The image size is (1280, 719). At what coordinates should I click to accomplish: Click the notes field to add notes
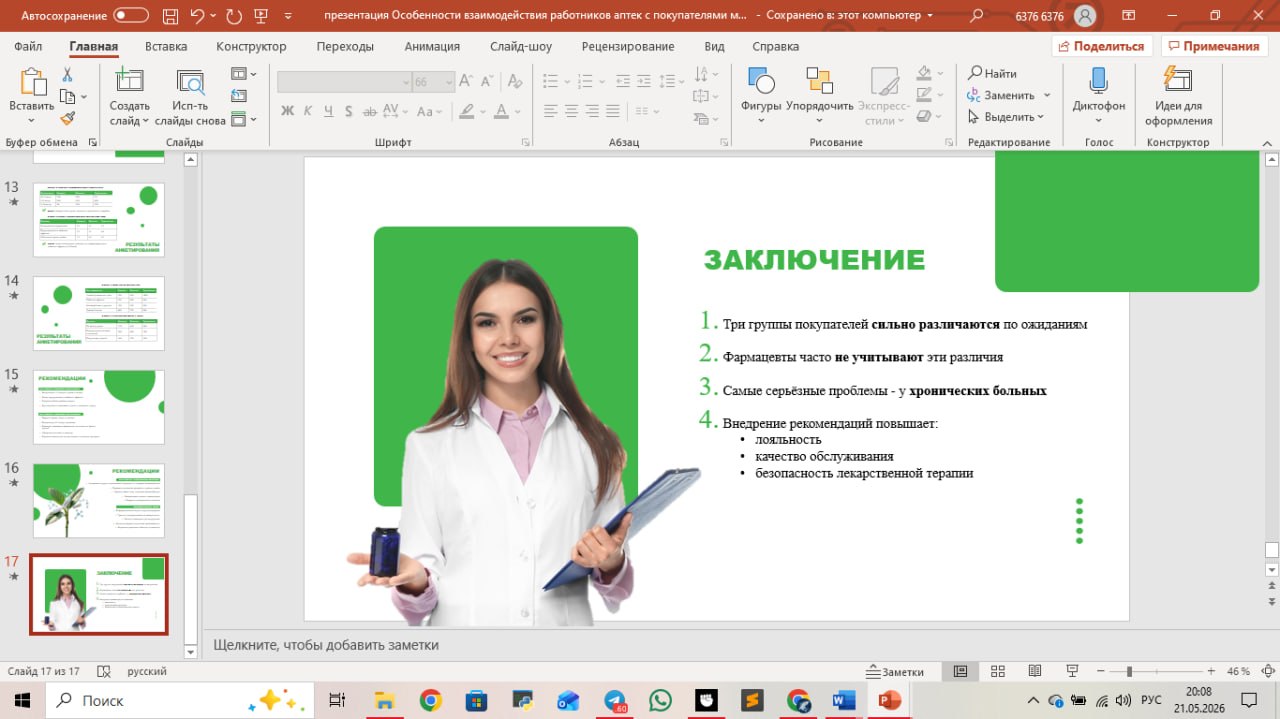click(x=740, y=645)
